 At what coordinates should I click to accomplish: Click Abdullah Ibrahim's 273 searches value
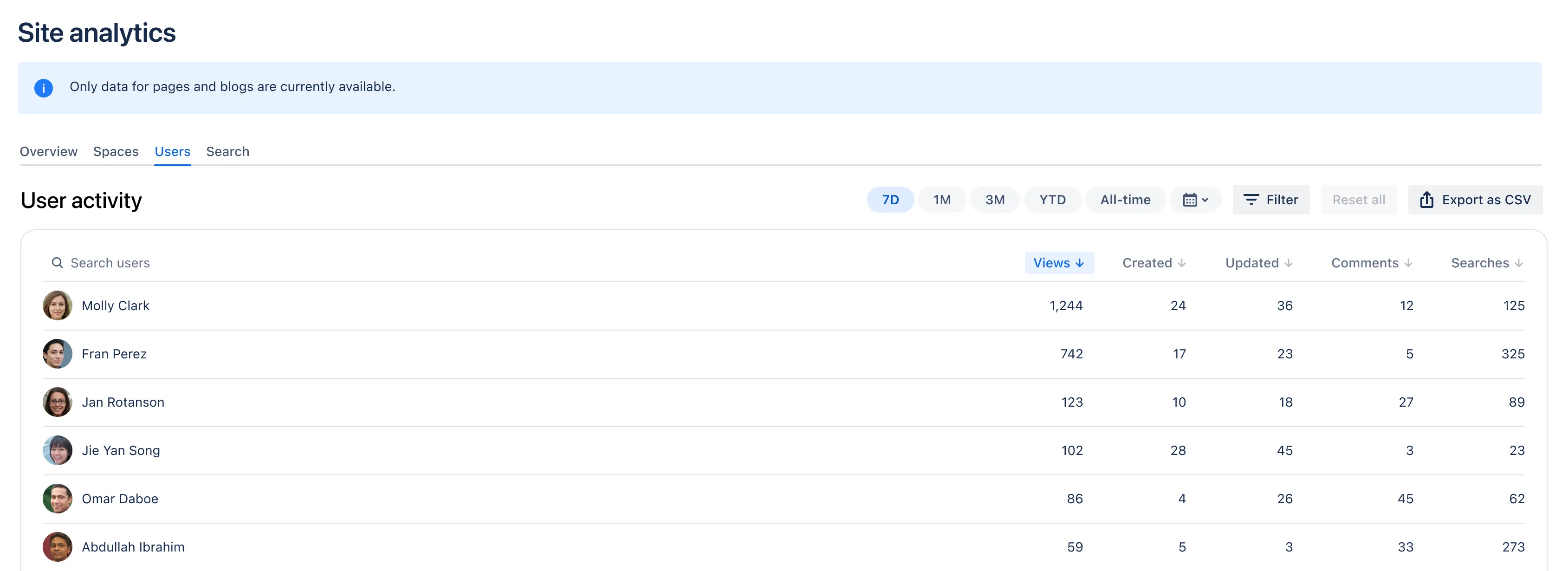(x=1513, y=547)
